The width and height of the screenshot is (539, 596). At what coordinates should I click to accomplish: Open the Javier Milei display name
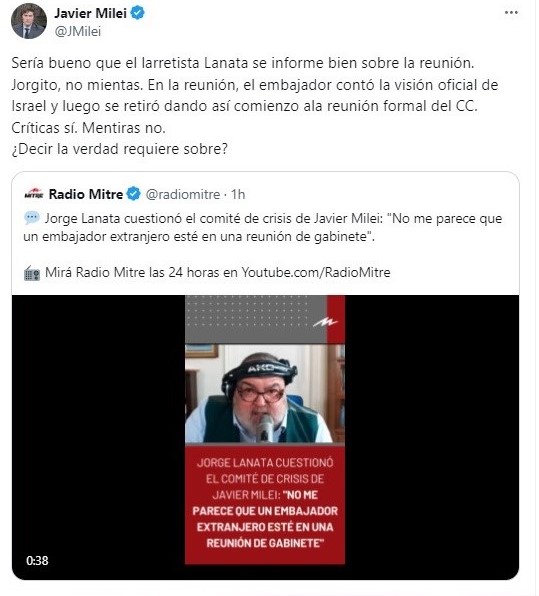(90, 13)
